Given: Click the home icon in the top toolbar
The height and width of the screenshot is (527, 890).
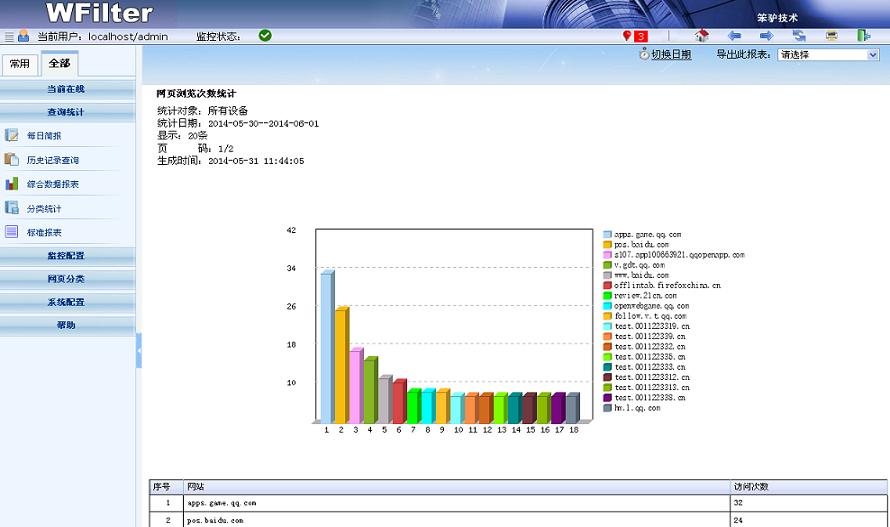Looking at the screenshot, I should (x=702, y=36).
